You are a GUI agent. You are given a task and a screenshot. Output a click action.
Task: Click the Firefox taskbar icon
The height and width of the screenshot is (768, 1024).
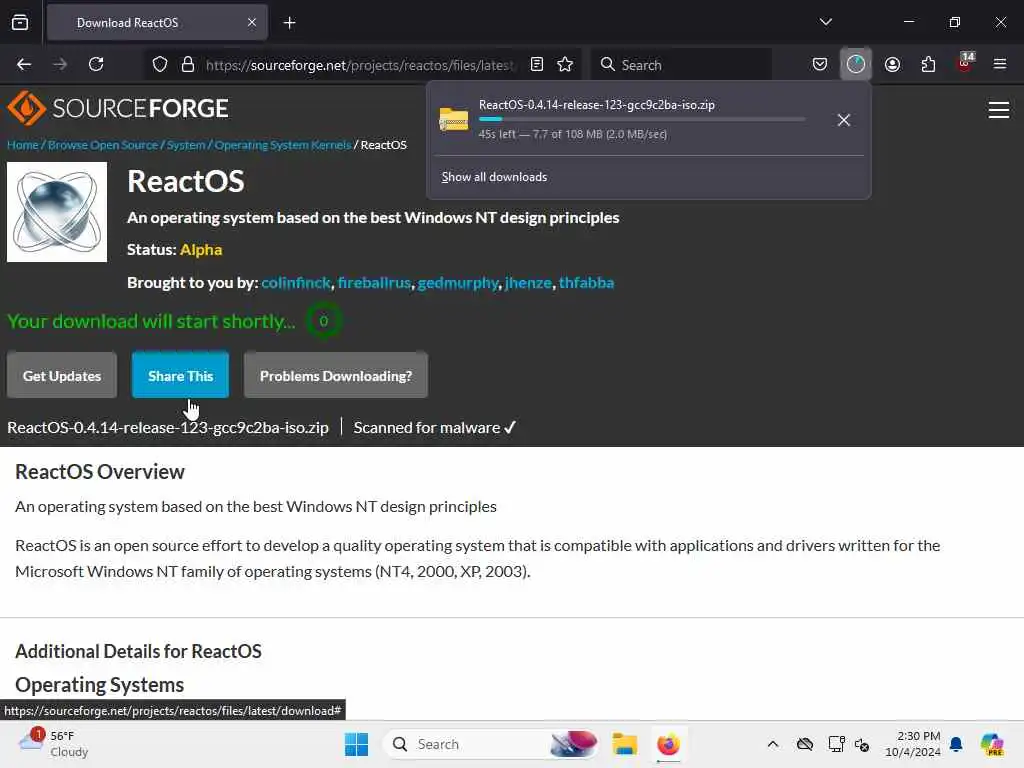click(668, 744)
